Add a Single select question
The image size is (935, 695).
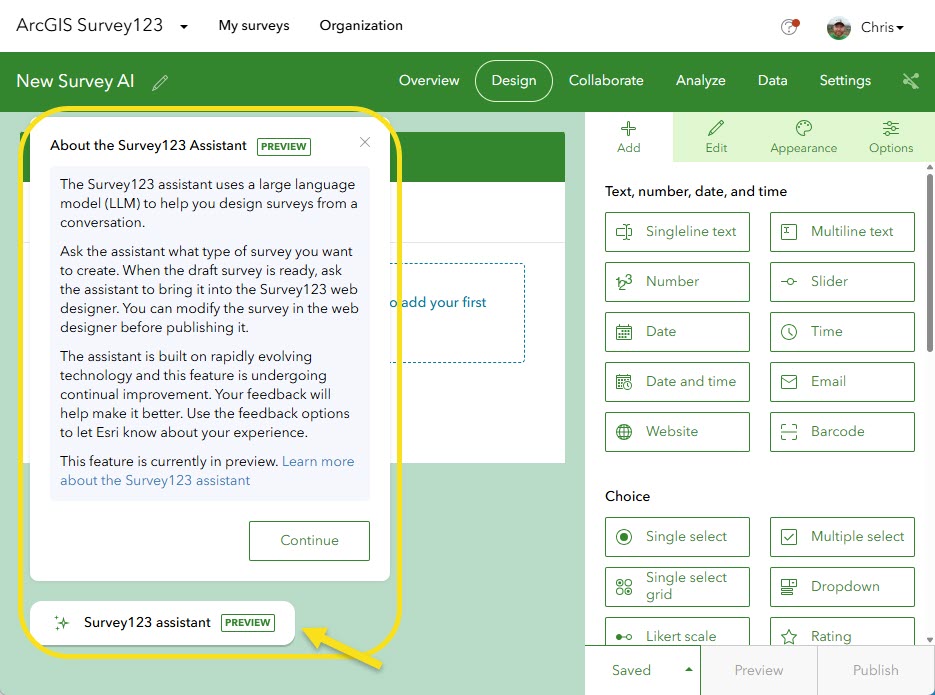tap(677, 537)
